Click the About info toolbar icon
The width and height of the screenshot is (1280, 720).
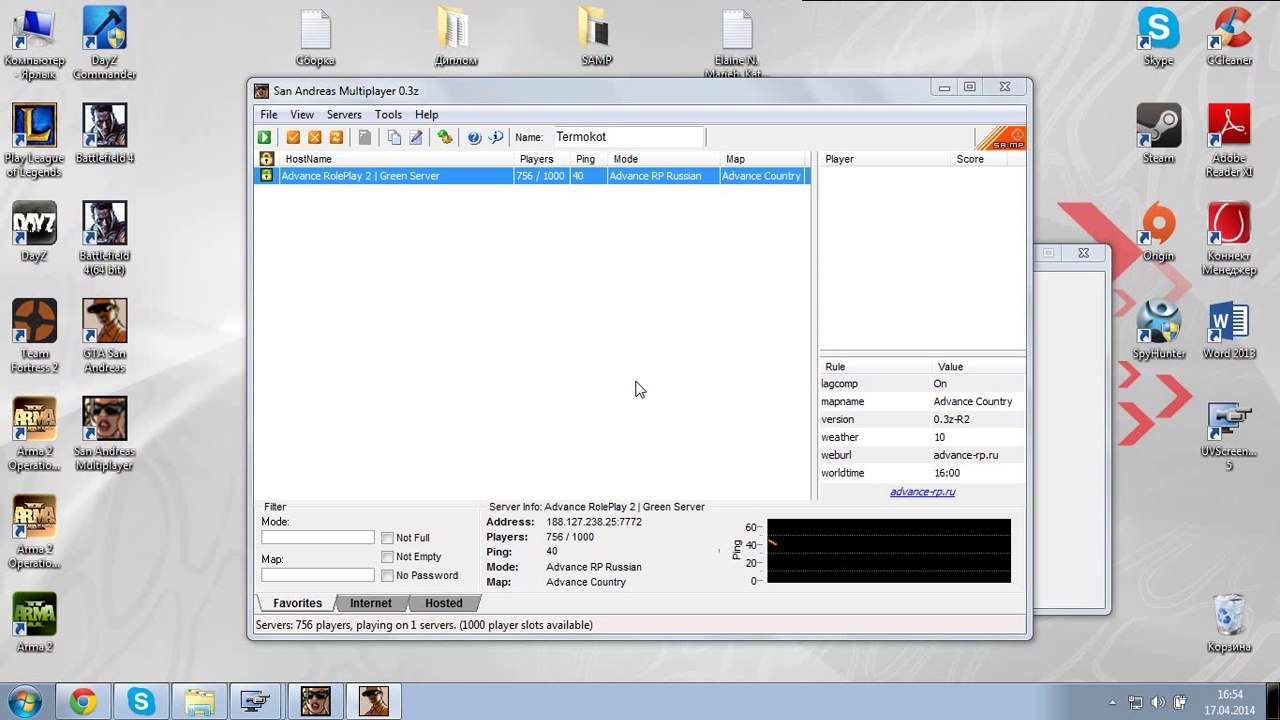(x=495, y=138)
